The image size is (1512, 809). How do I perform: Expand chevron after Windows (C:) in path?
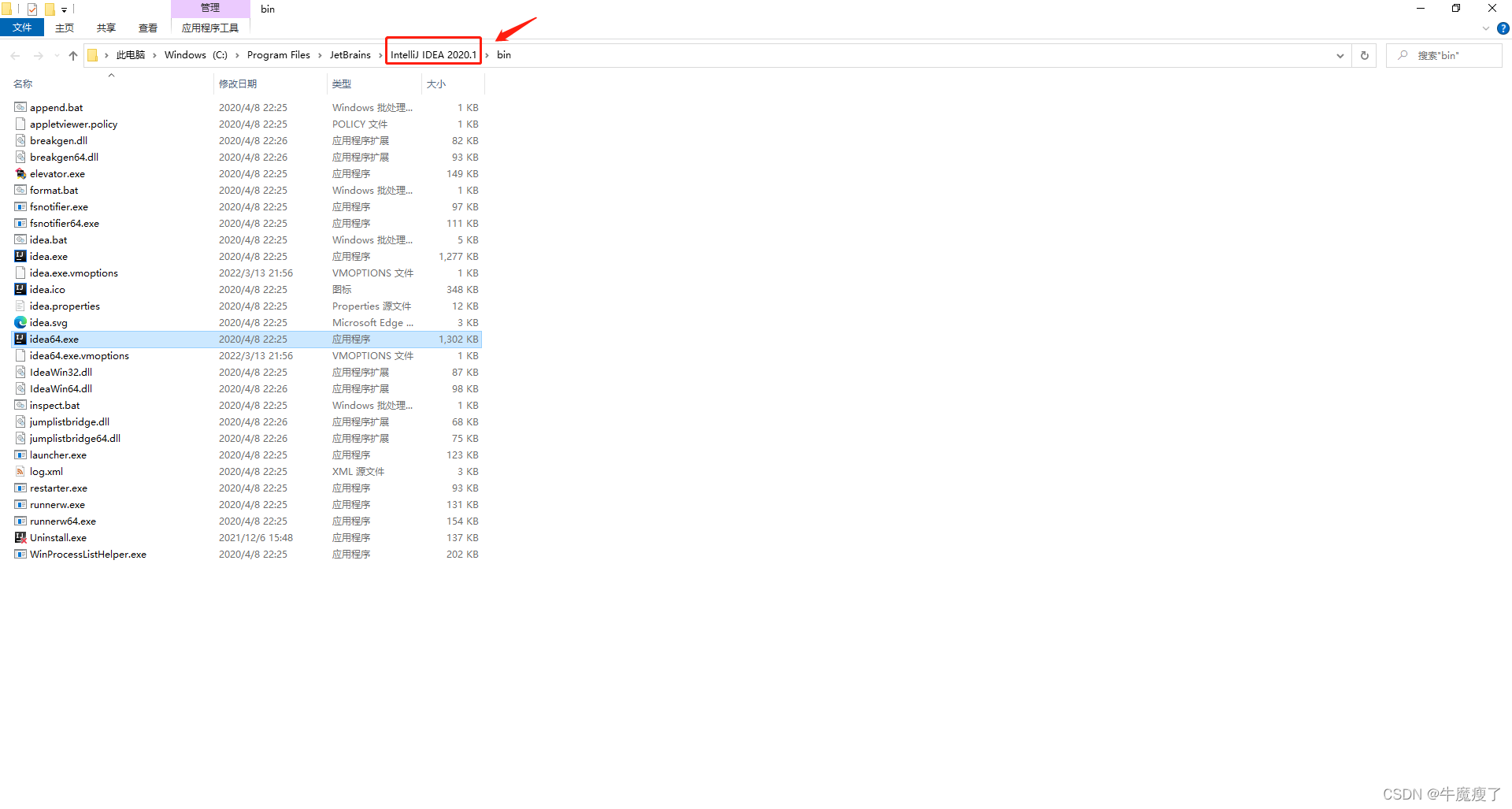point(237,55)
